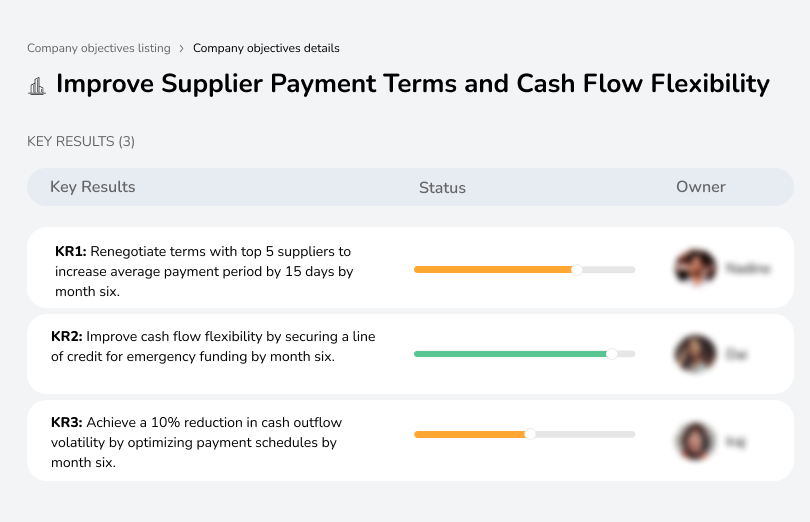This screenshot has height=522, width=810.
Task: Open KR3 cash outflow volatility description
Action: (196, 442)
